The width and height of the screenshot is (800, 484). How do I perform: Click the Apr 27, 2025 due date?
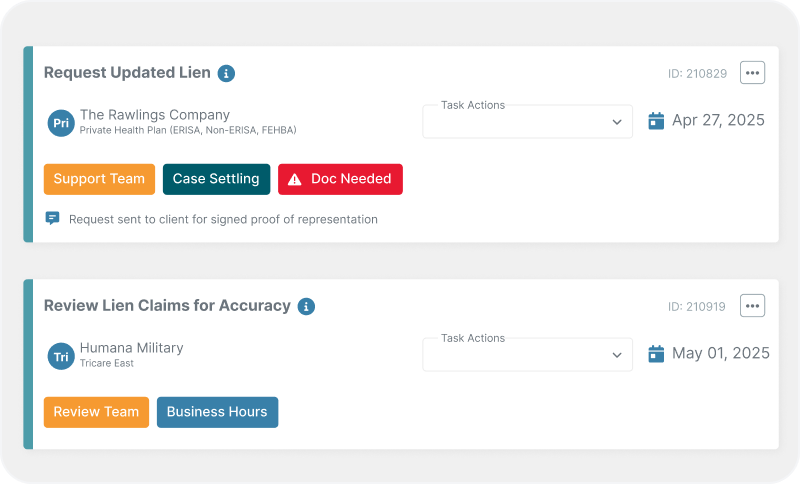click(718, 120)
